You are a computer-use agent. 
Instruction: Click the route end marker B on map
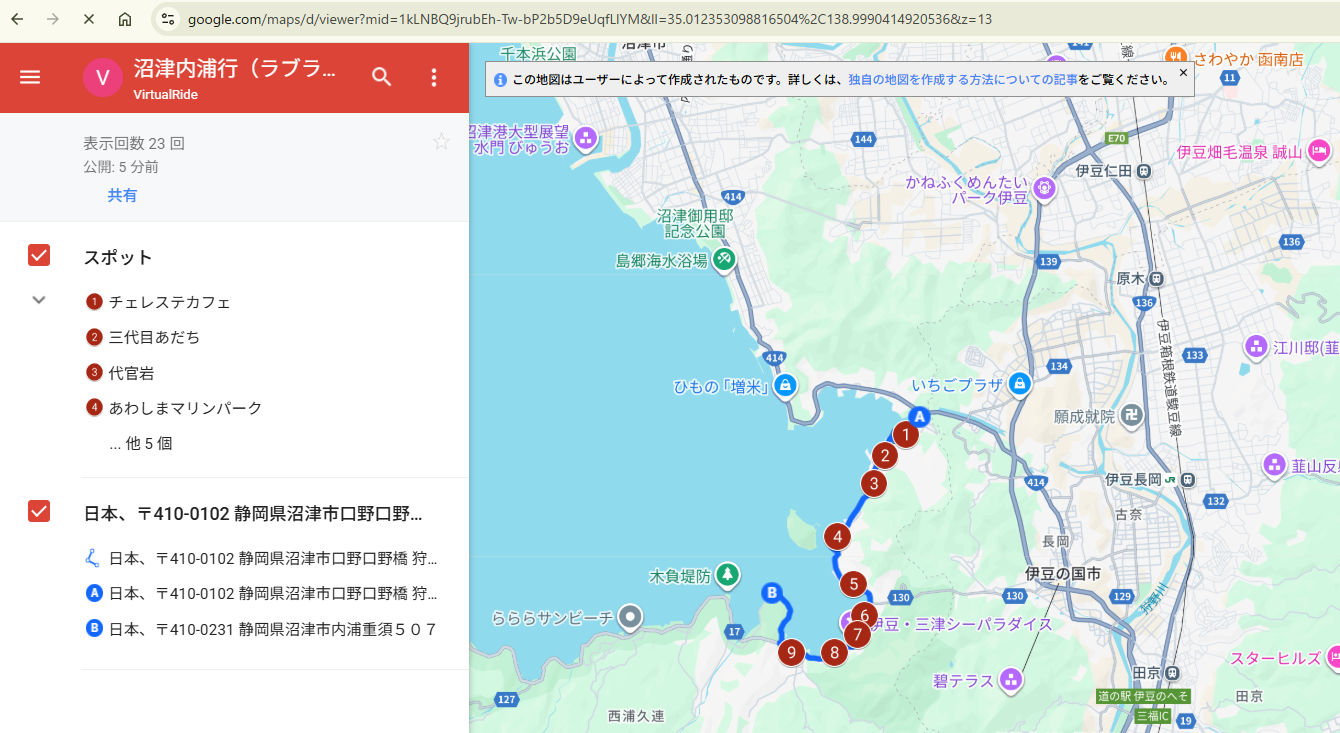pos(771,593)
